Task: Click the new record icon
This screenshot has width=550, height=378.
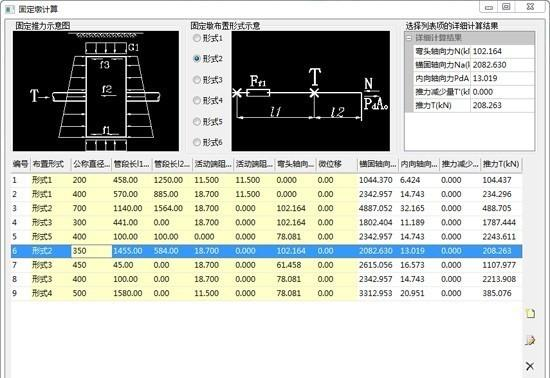Action: (x=531, y=313)
